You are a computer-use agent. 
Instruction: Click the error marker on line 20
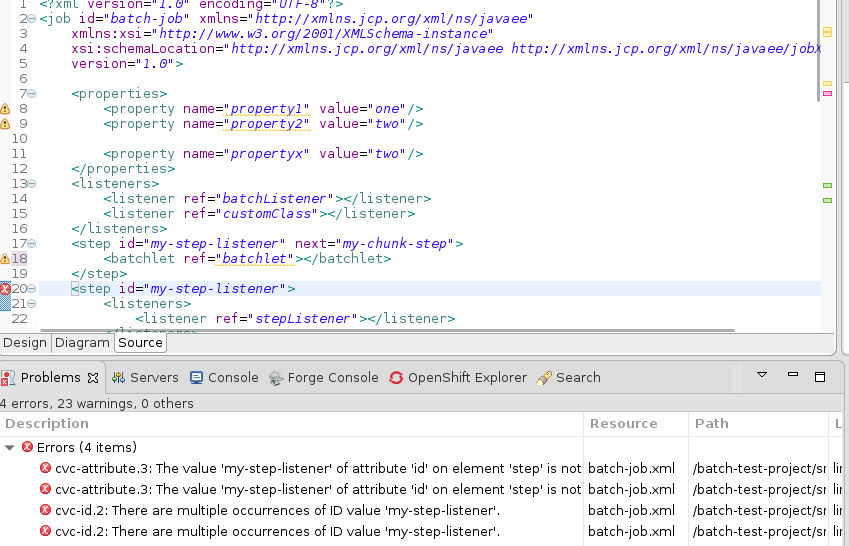[x=5, y=289]
